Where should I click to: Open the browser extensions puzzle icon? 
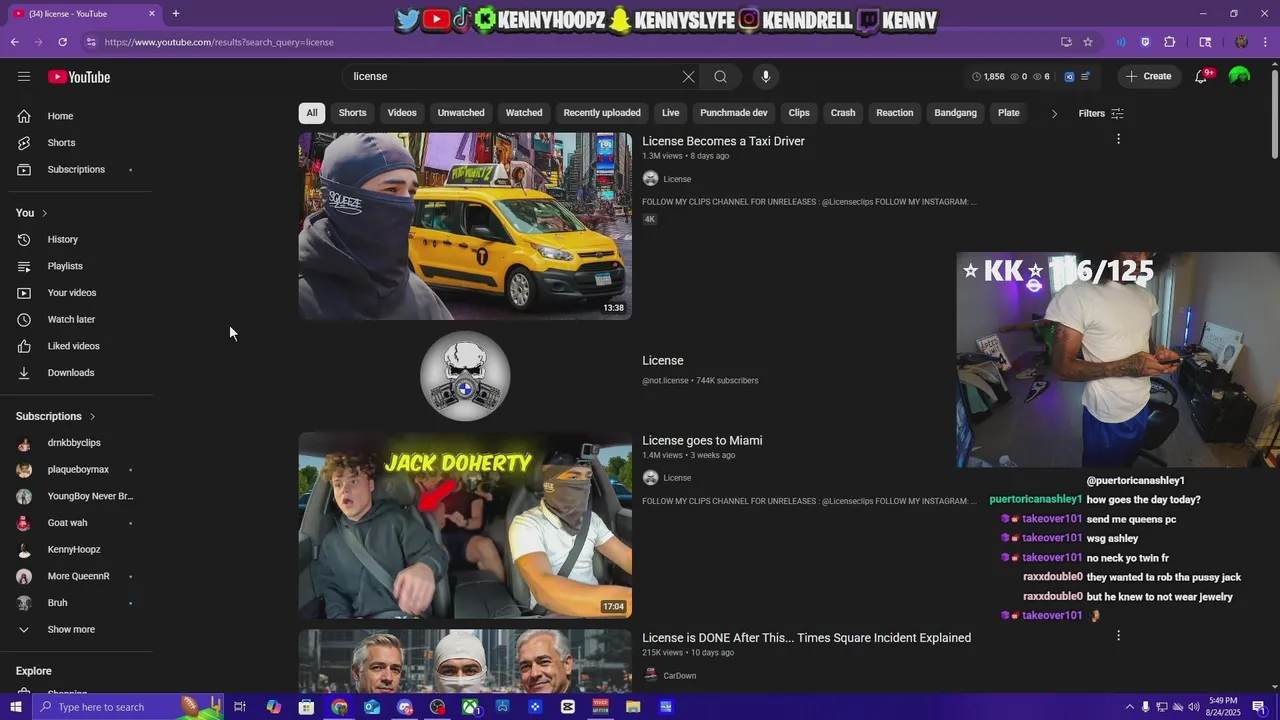[x=1170, y=42]
